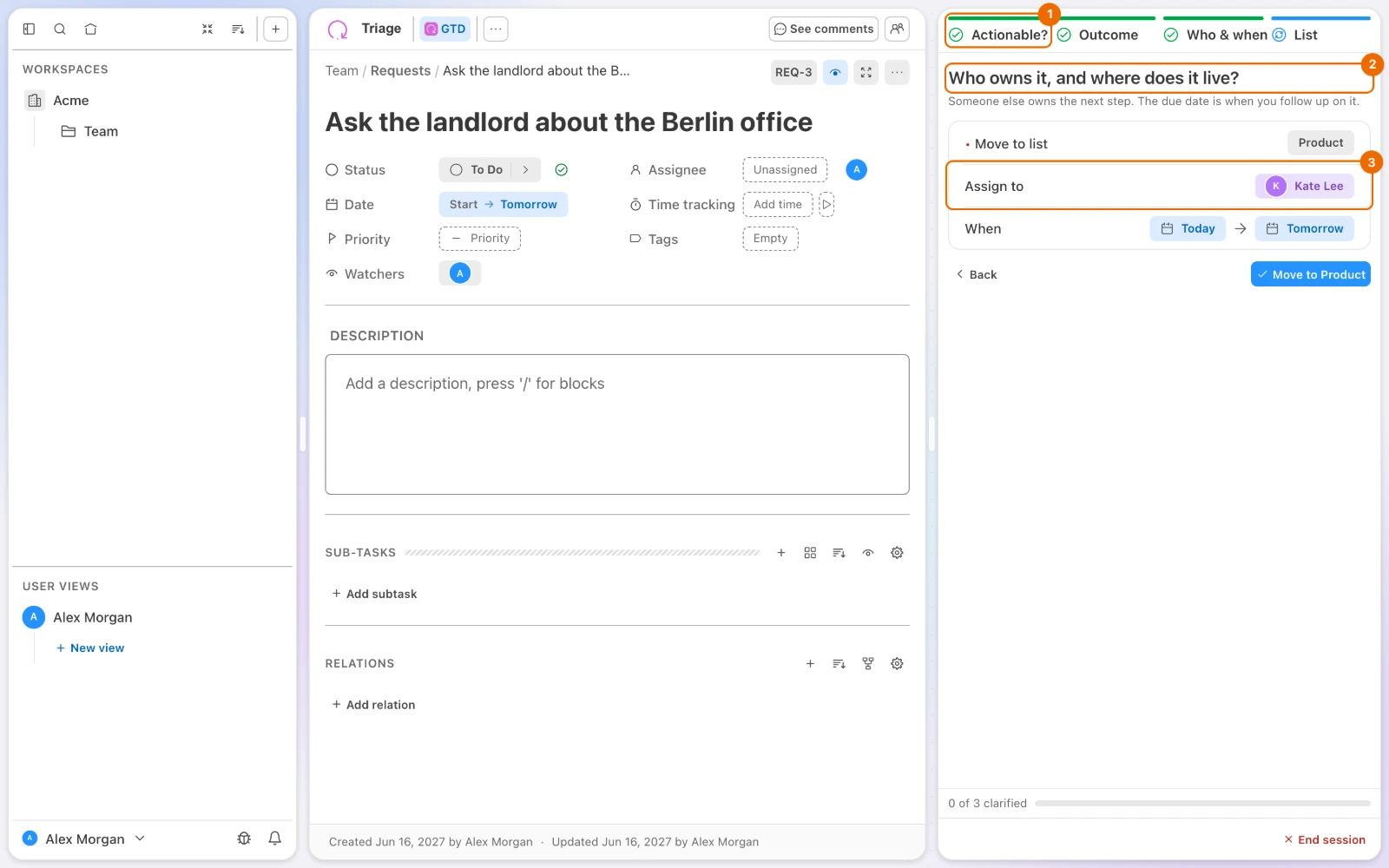Switch to the Outcome step tab

tap(1098, 35)
